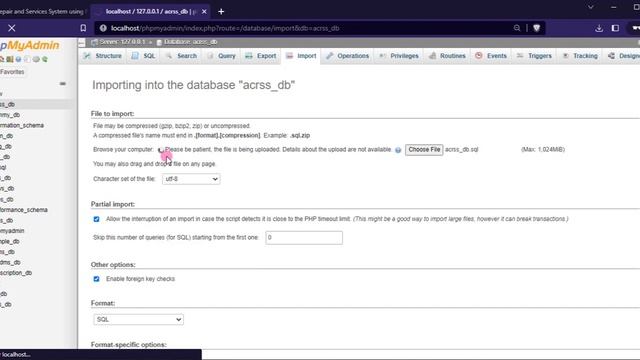Open the Operations tab

pos(348,56)
